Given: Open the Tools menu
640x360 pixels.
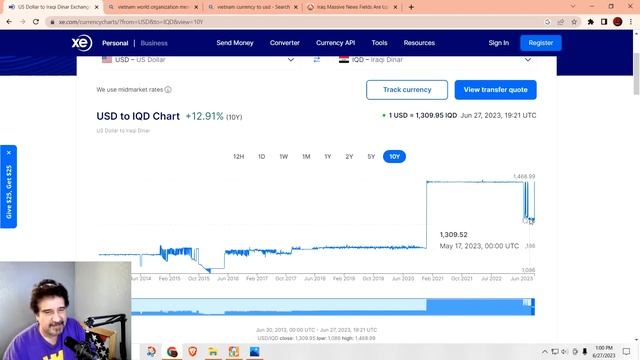Looking at the screenshot, I should (379, 43).
